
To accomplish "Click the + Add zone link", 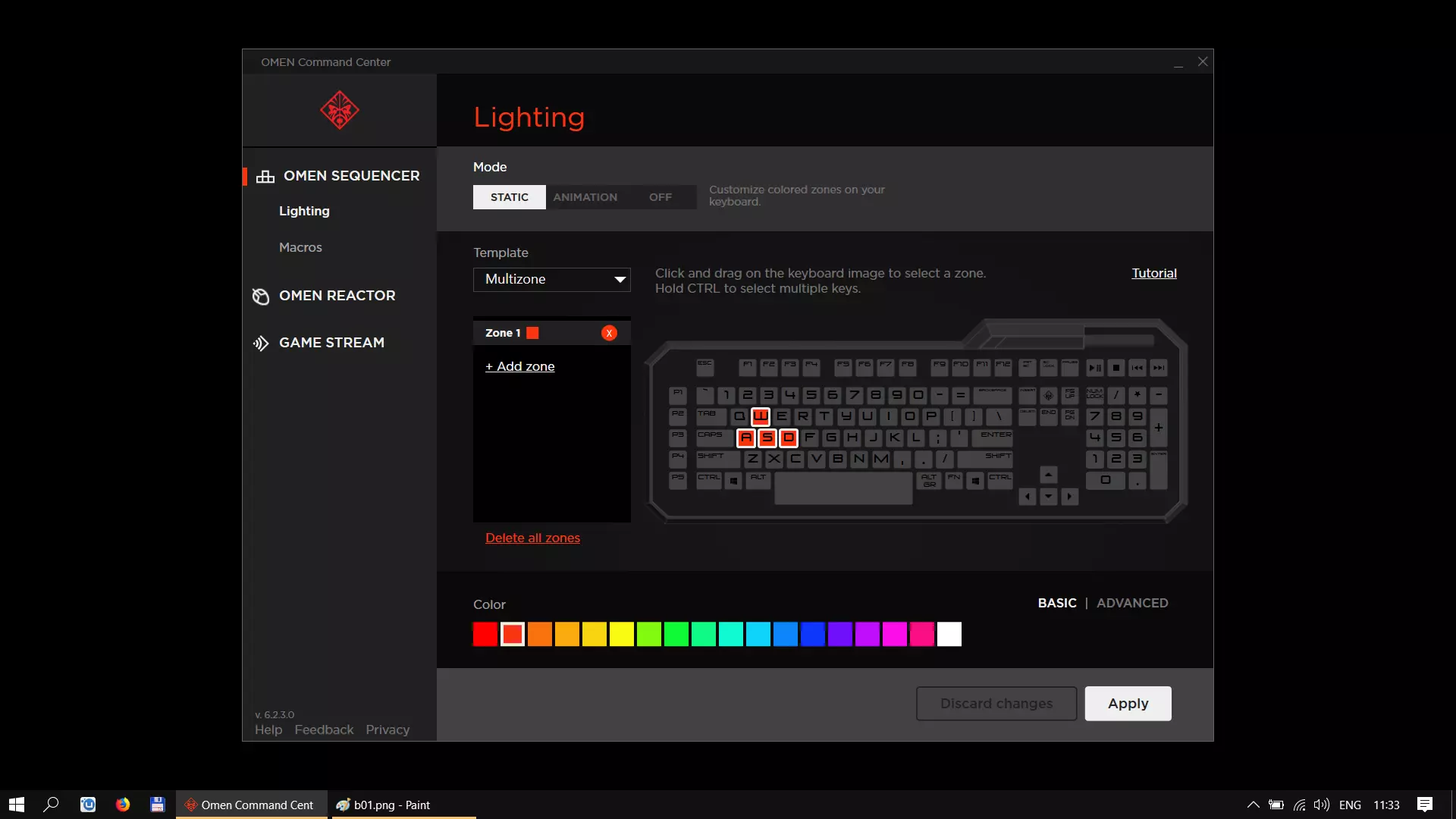I will click(x=520, y=366).
